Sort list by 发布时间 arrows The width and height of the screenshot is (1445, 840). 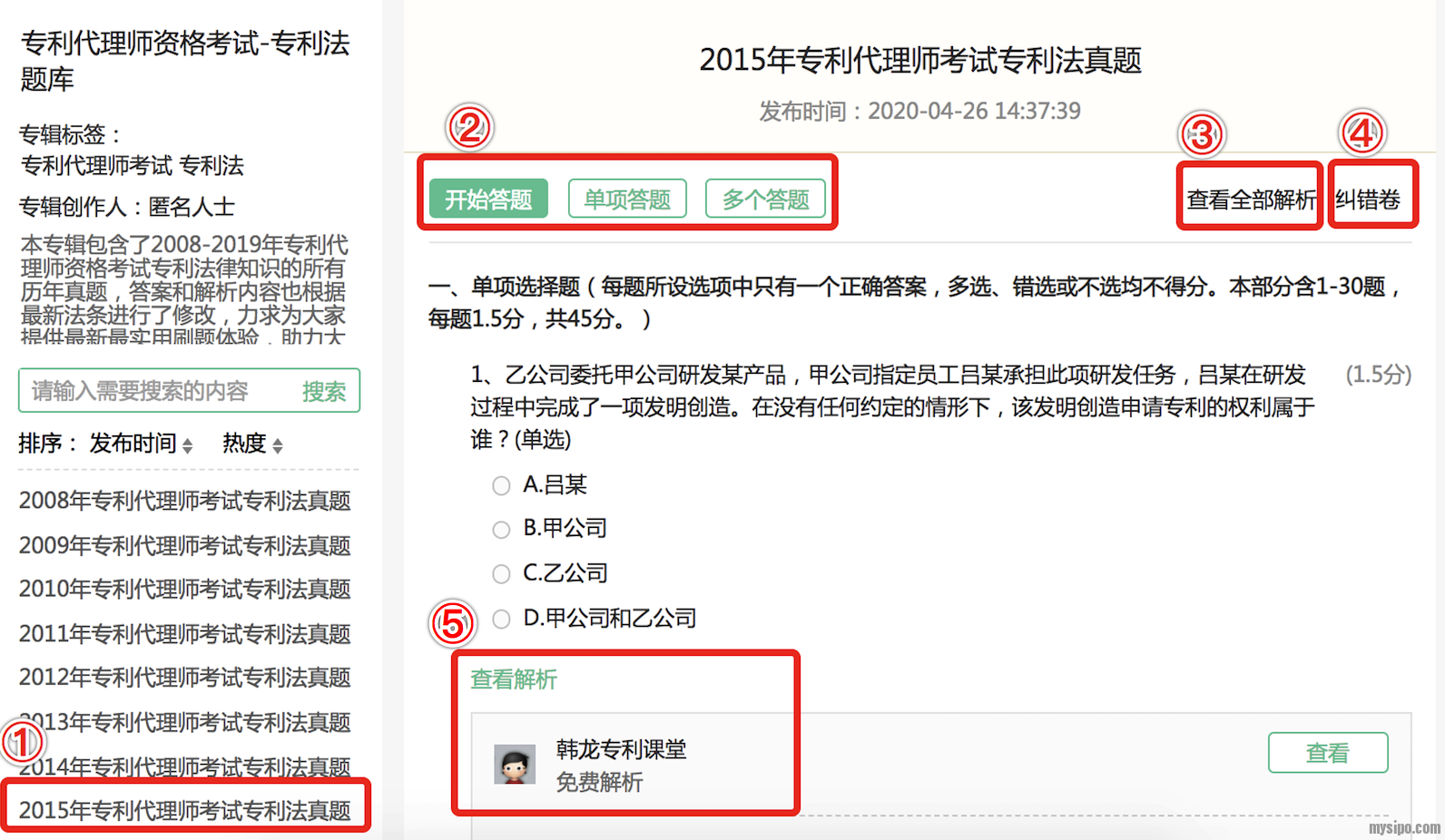[187, 444]
